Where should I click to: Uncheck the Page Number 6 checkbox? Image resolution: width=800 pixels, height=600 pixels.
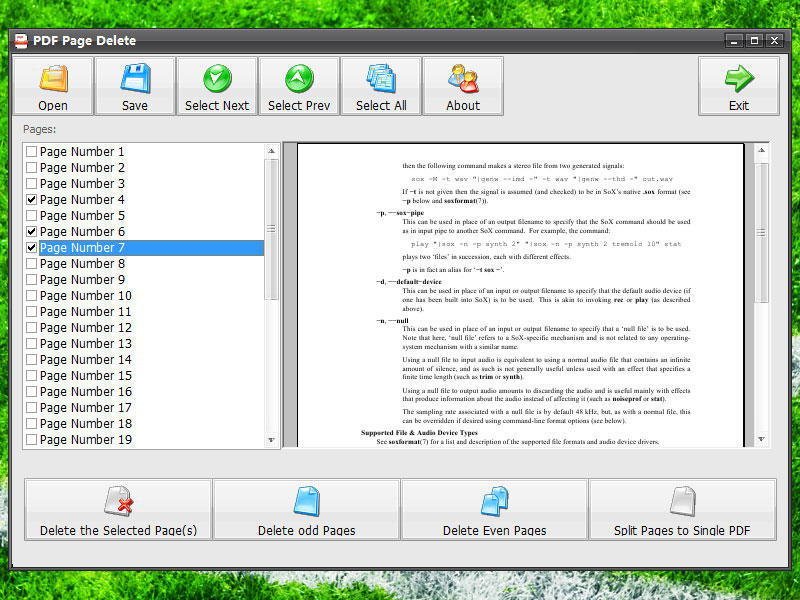[x=32, y=232]
